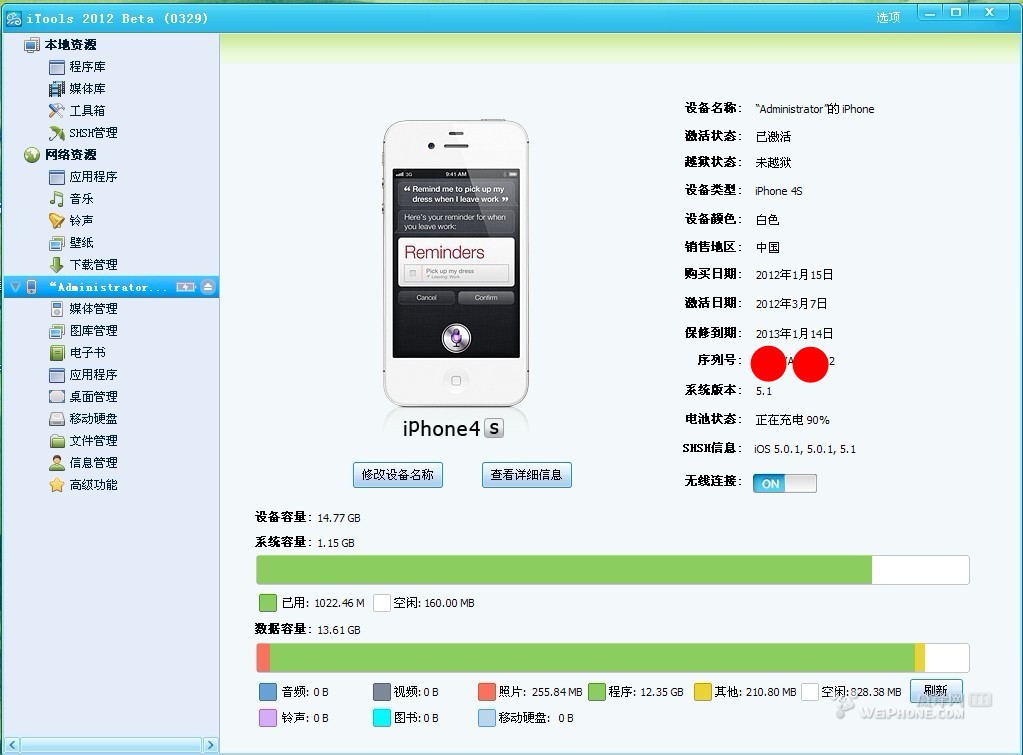Click the iTools logo in title bar
Screen dimensions: 1023x755
click(14, 19)
